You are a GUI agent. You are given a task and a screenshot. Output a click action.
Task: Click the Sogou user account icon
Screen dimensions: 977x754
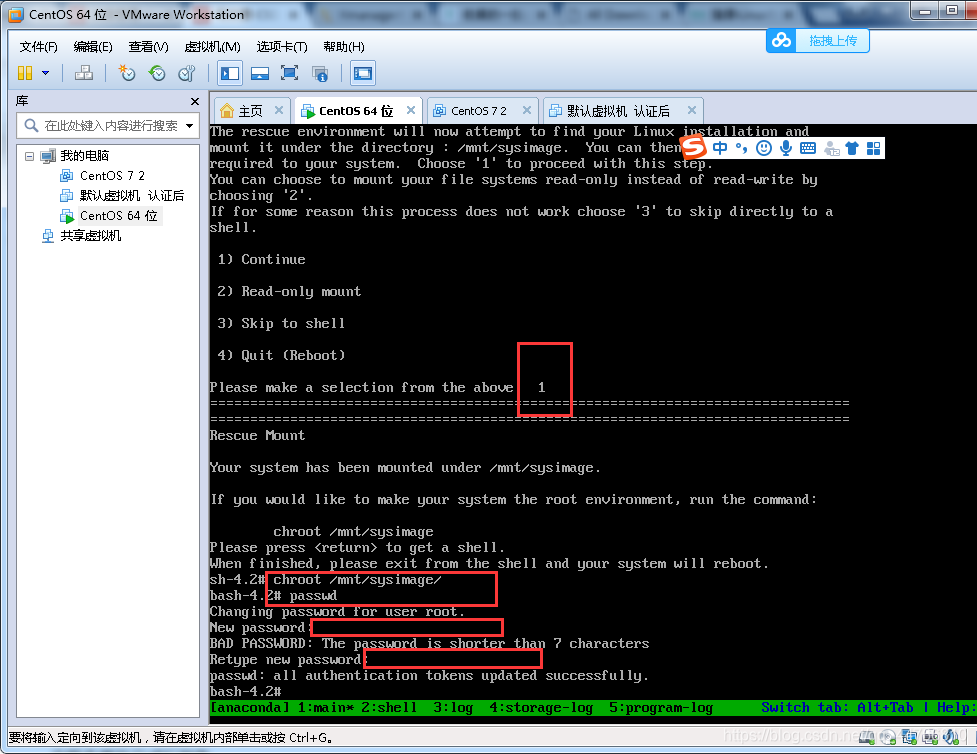[831, 148]
